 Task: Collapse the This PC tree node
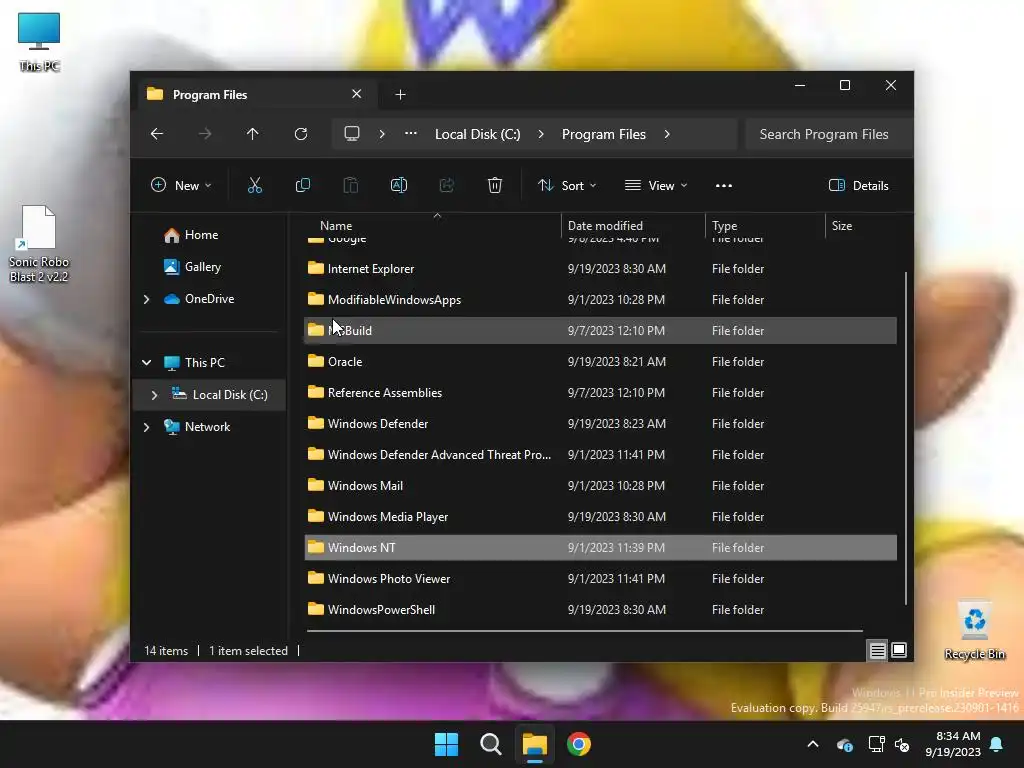pyautogui.click(x=146, y=362)
